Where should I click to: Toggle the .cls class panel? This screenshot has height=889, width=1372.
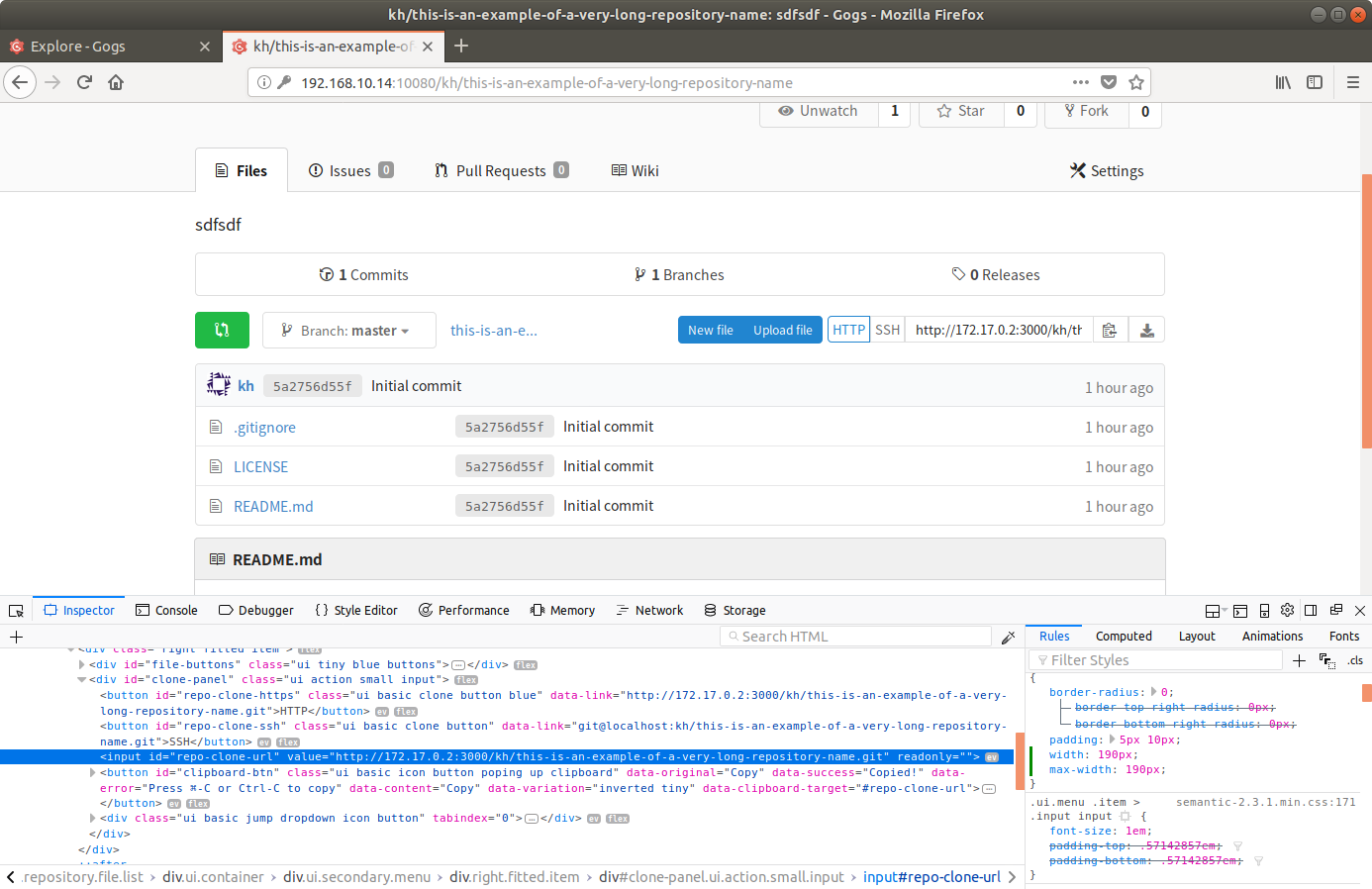(x=1355, y=660)
